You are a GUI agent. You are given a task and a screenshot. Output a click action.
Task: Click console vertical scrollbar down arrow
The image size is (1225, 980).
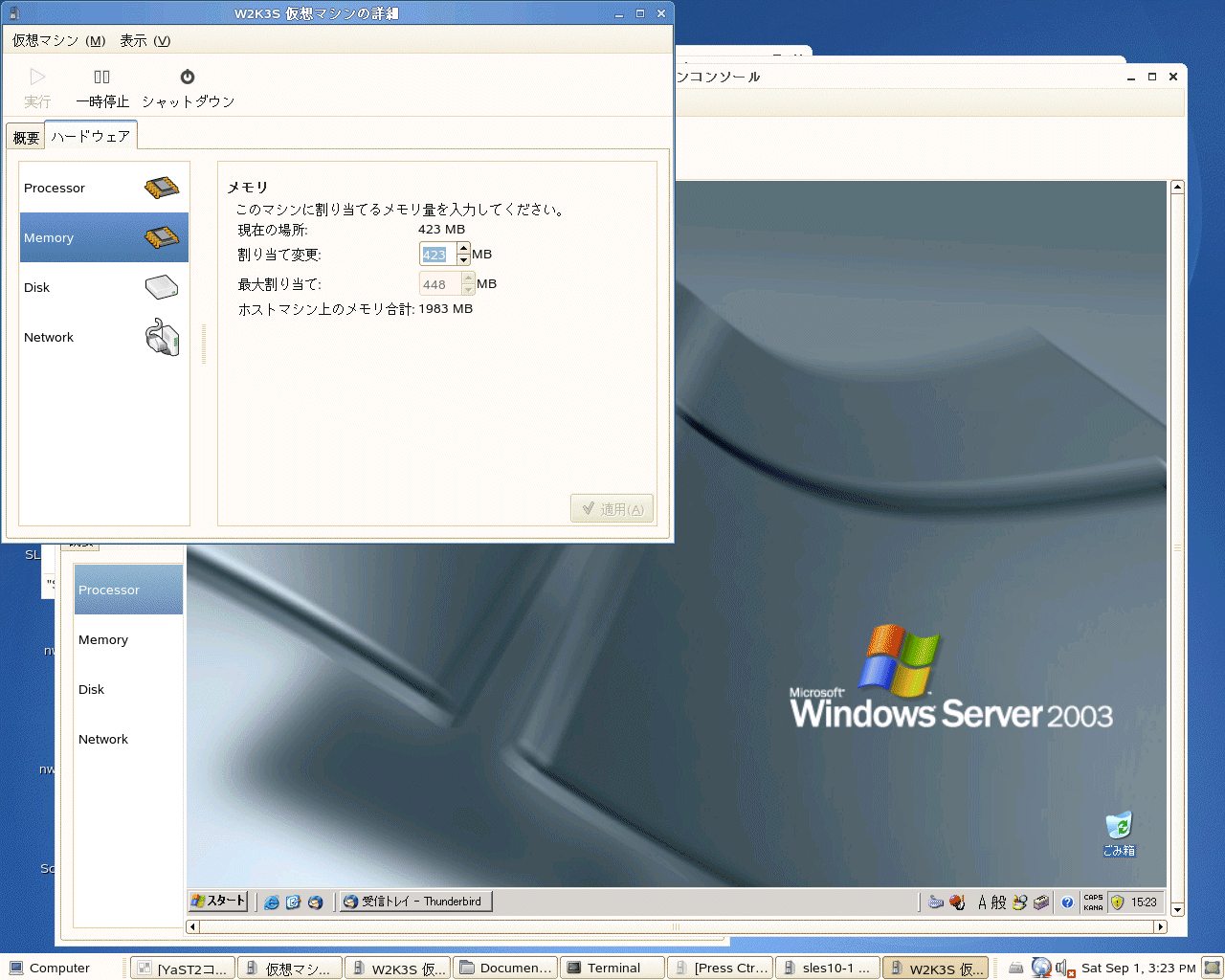(1178, 910)
